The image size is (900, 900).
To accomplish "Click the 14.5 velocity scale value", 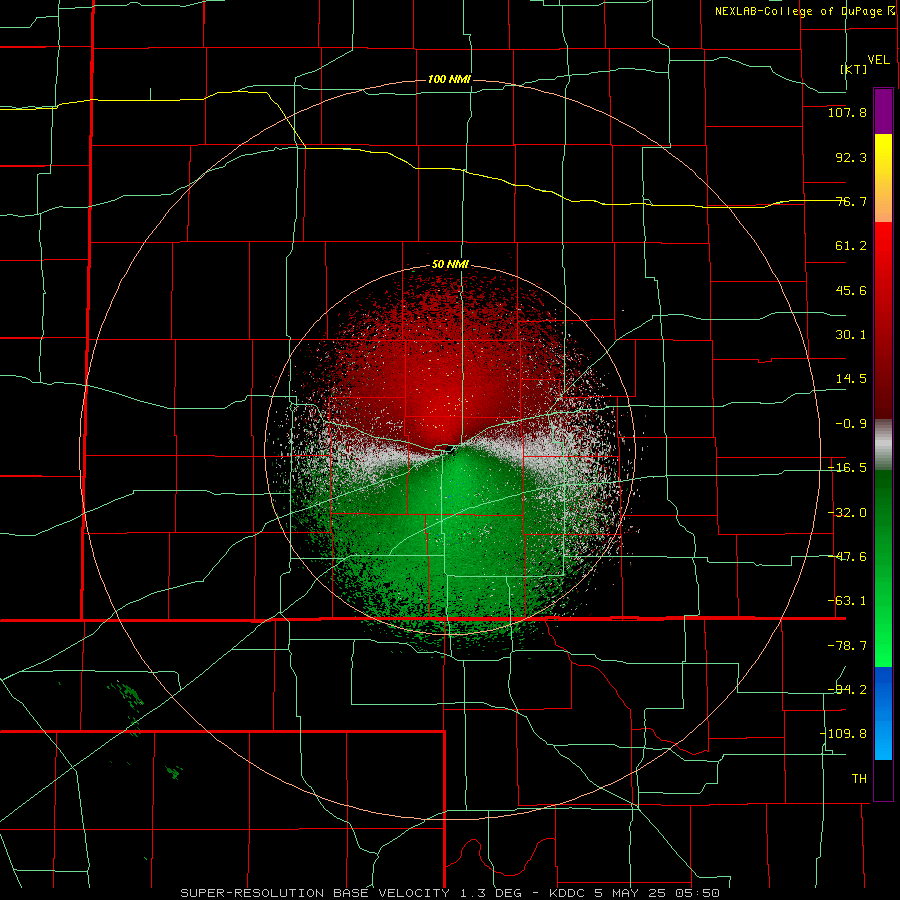I will point(851,379).
